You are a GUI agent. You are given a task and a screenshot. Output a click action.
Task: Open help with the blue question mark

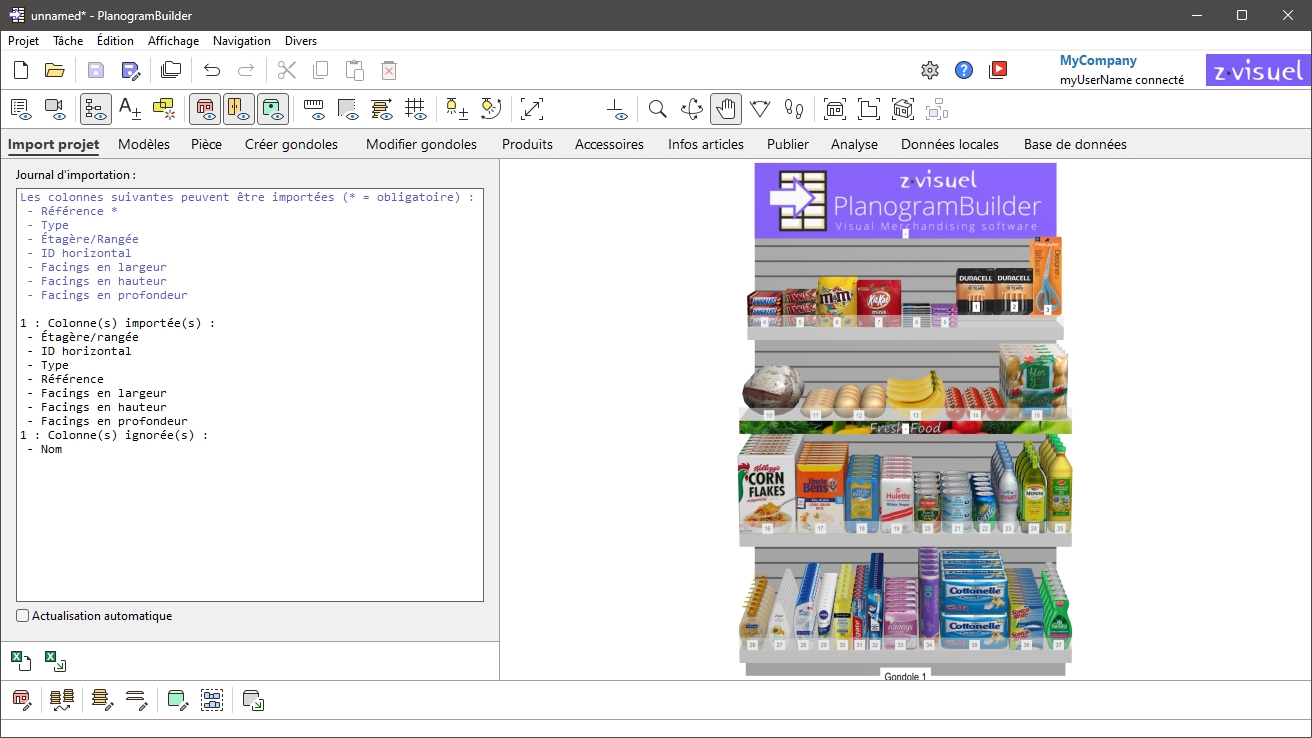[x=964, y=70]
